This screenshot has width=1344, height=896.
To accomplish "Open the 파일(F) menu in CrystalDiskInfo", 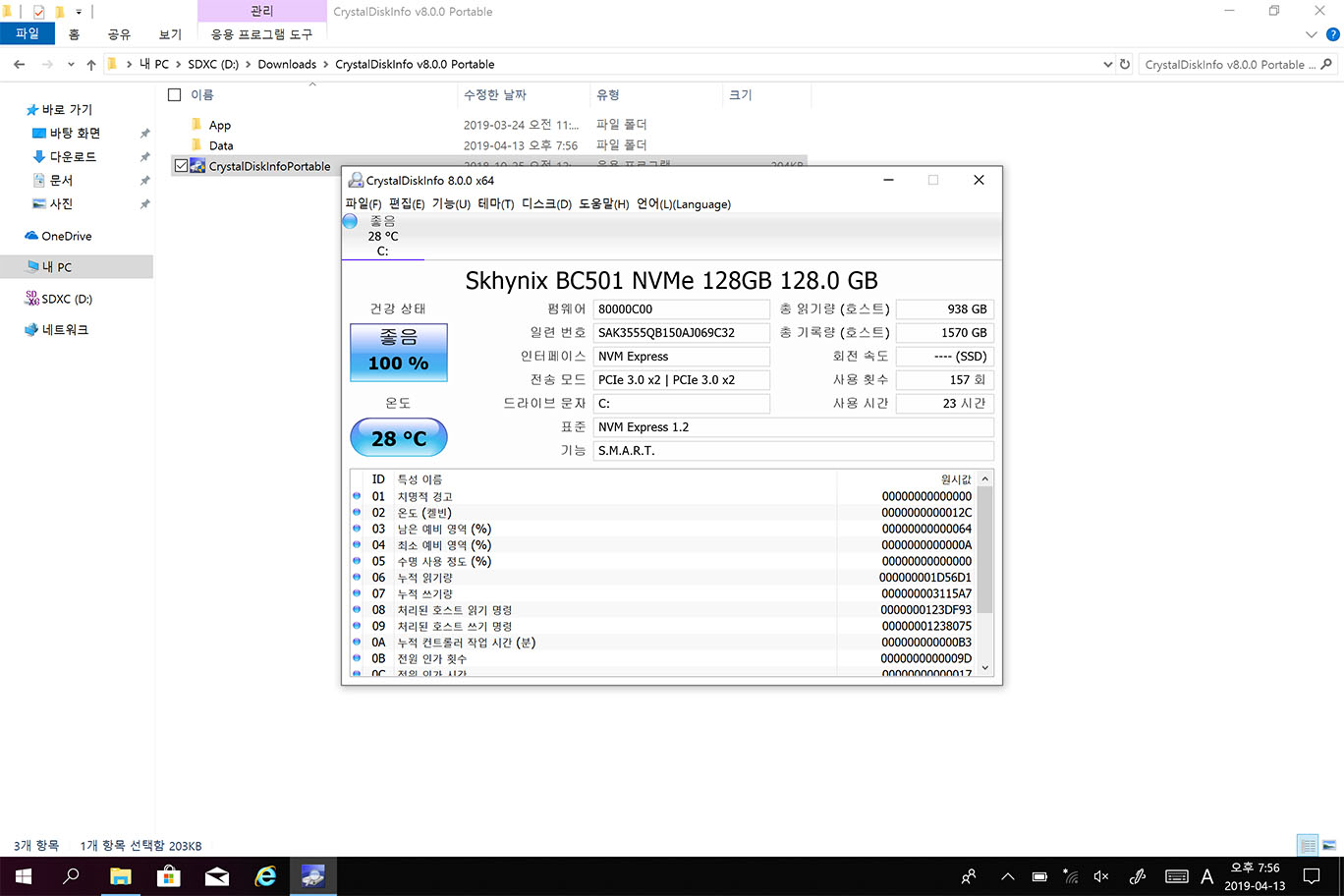I will pos(363,203).
